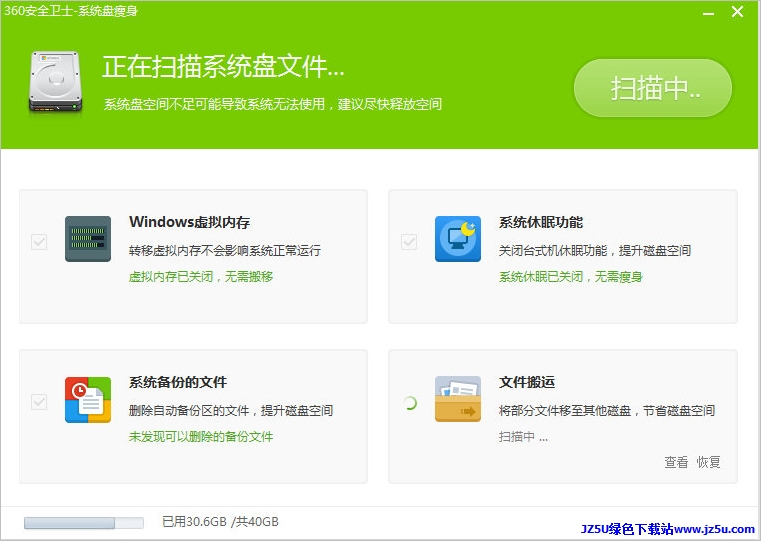
Task: Click the Windows虚拟内存 title
Action: pyautogui.click(x=190, y=222)
